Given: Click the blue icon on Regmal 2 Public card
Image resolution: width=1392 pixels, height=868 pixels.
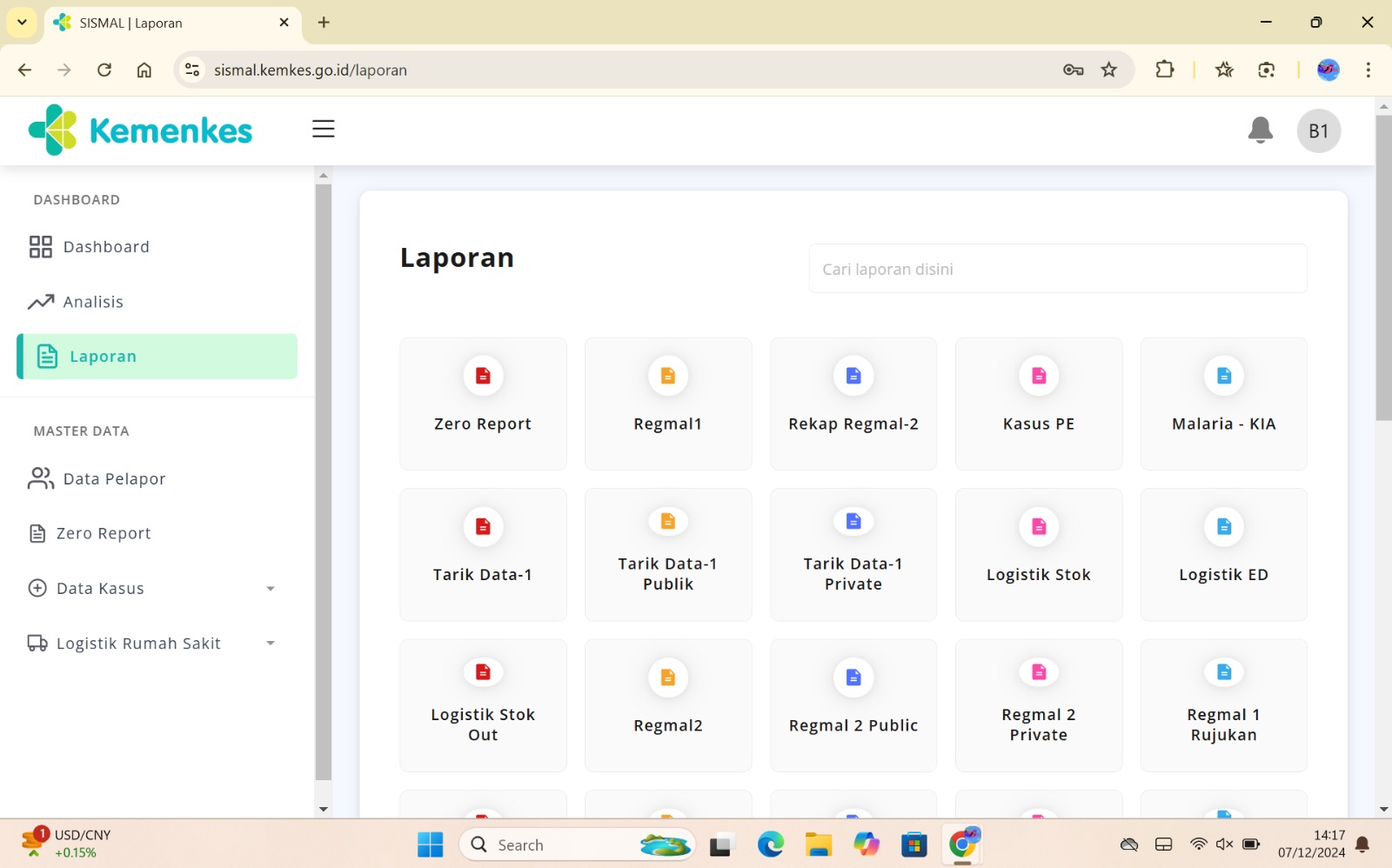Looking at the screenshot, I should click(x=853, y=678).
